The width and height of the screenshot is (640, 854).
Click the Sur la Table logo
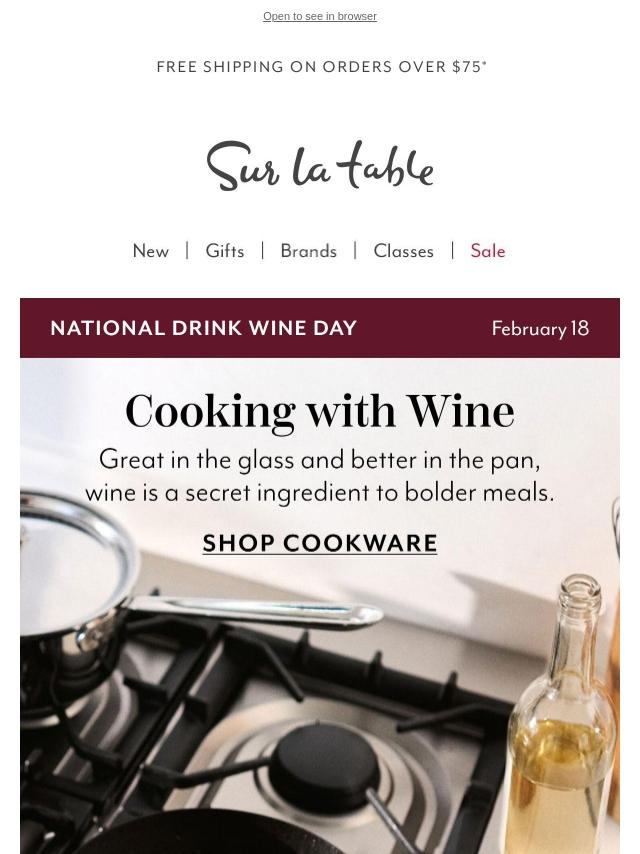(x=320, y=166)
